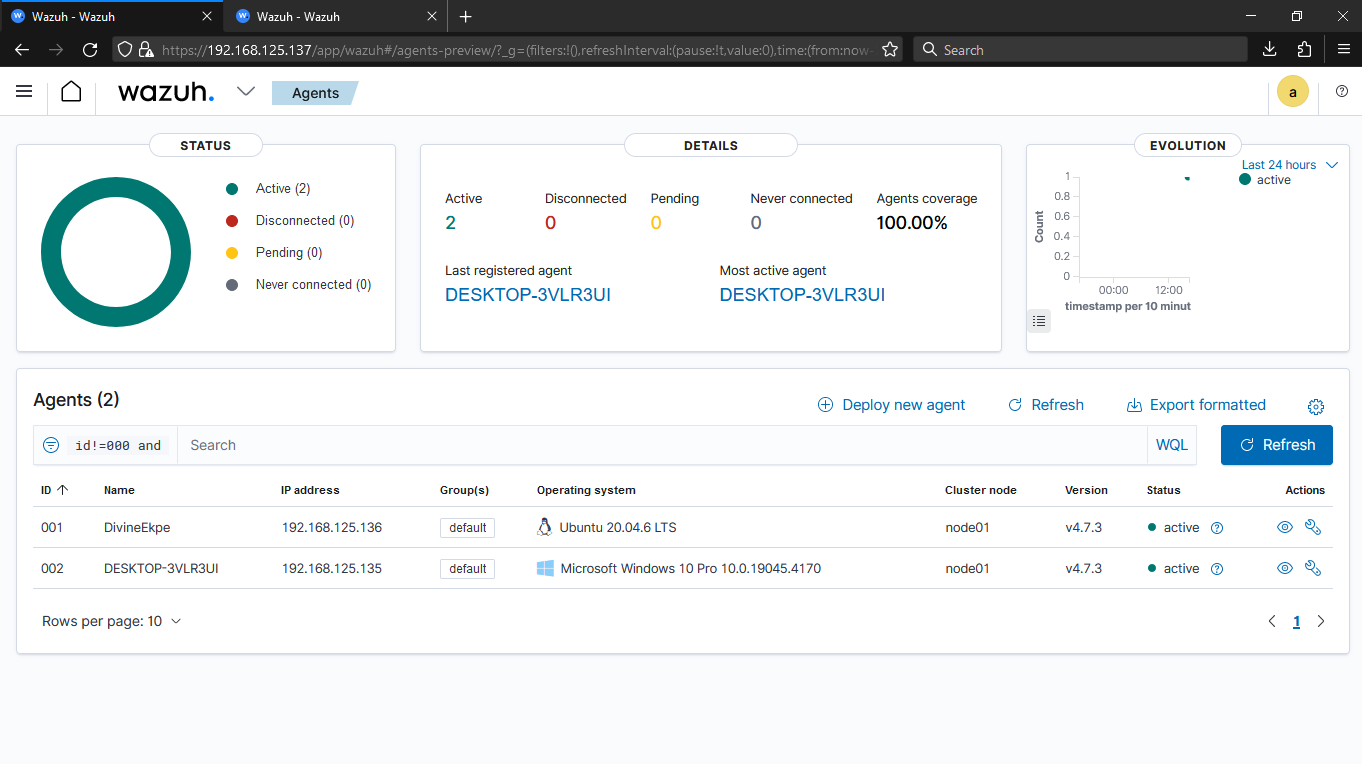Toggle the evolution chart legend list icon
This screenshot has width=1362, height=764.
coord(1039,321)
